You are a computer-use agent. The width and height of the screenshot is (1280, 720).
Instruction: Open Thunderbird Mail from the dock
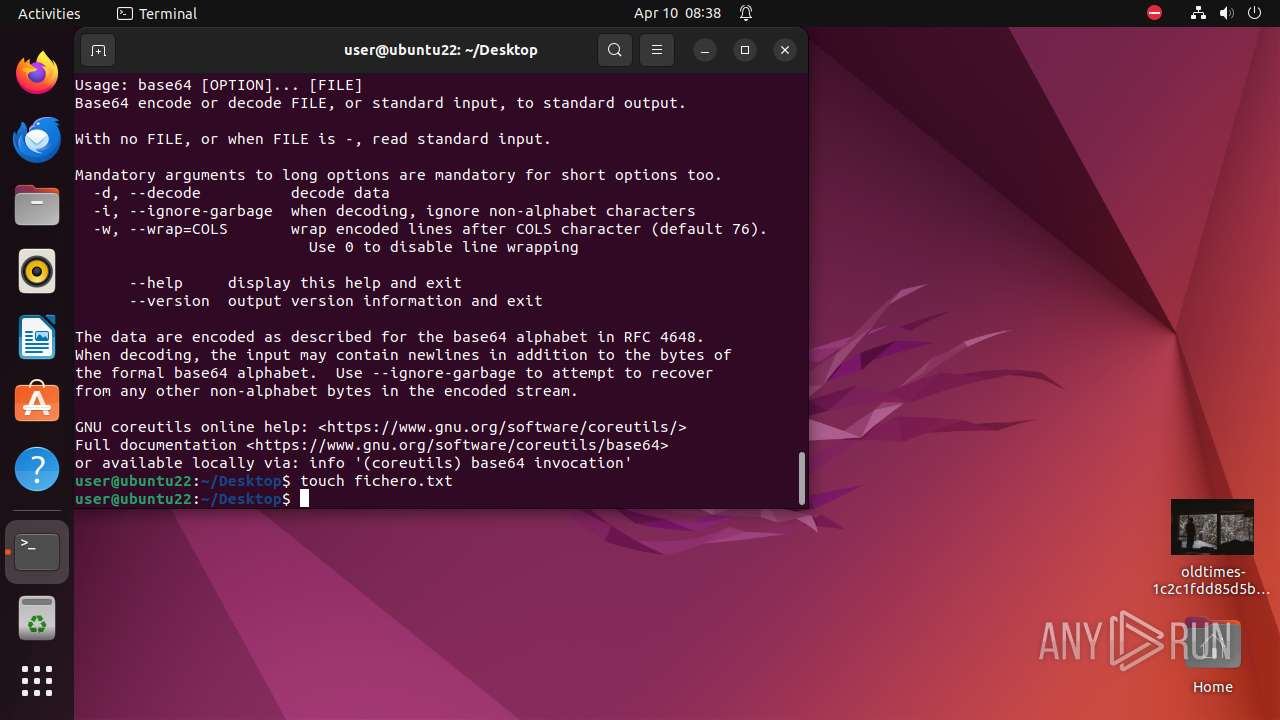pyautogui.click(x=37, y=140)
